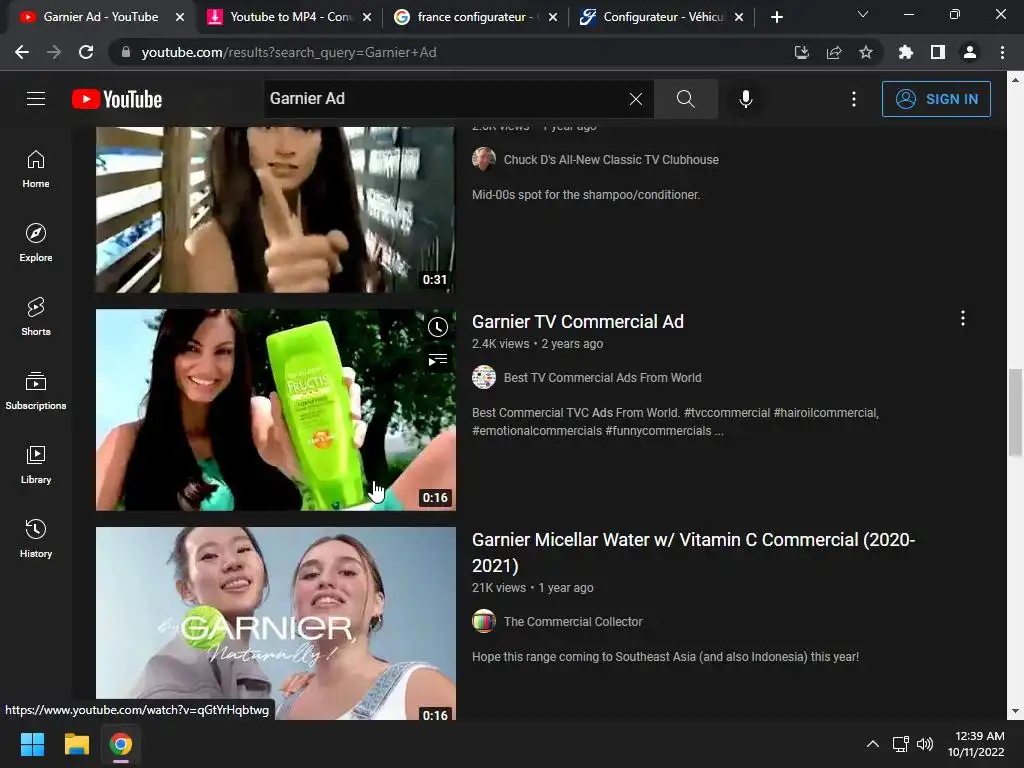Install app icon in address bar
This screenshot has width=1024, height=768.
pos(802,52)
